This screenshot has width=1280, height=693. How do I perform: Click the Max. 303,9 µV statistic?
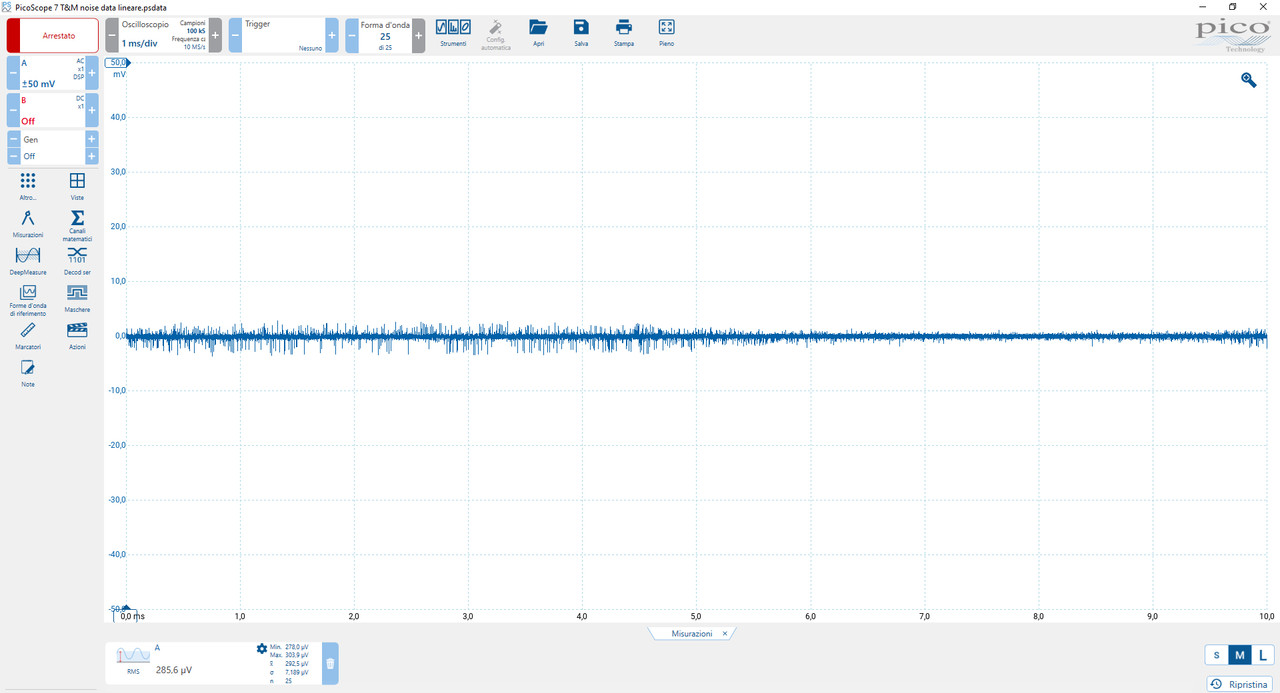(x=289, y=655)
